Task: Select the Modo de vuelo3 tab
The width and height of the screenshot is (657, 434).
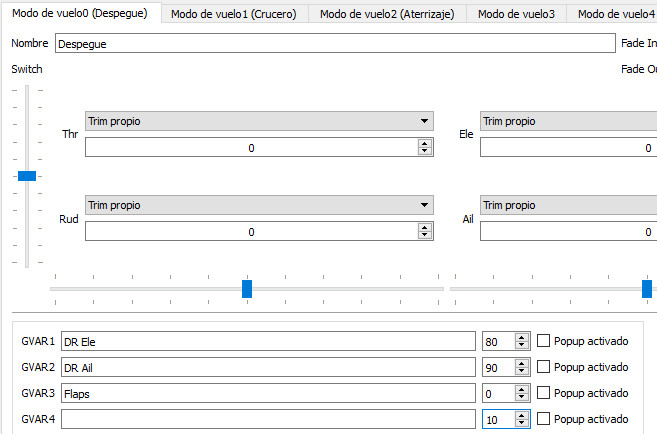Action: [516, 14]
